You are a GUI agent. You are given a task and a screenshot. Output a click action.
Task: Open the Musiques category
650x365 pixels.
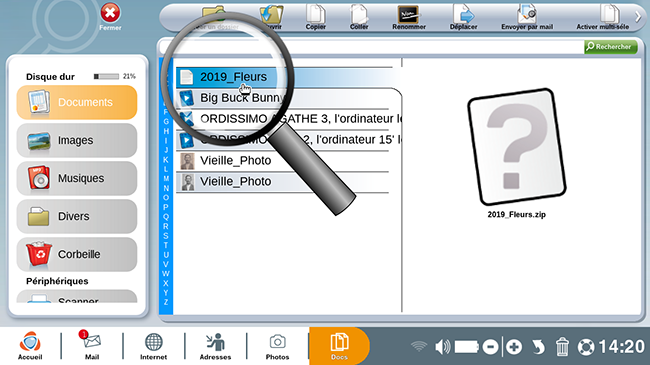point(77,178)
